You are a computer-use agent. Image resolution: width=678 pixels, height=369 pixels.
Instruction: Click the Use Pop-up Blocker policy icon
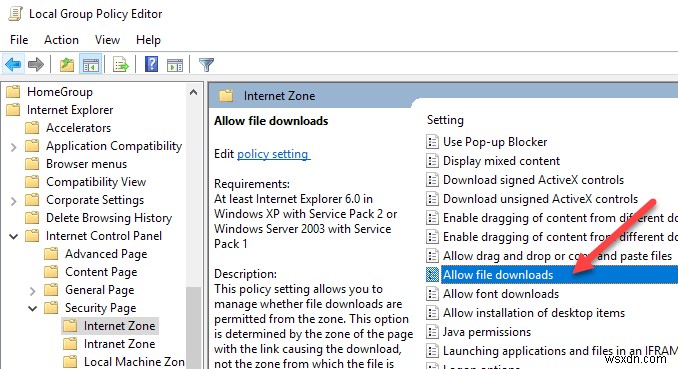[432, 141]
